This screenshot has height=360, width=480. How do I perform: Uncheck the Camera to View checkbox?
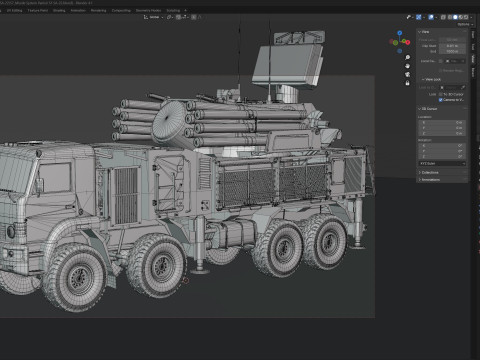pyautogui.click(x=440, y=100)
